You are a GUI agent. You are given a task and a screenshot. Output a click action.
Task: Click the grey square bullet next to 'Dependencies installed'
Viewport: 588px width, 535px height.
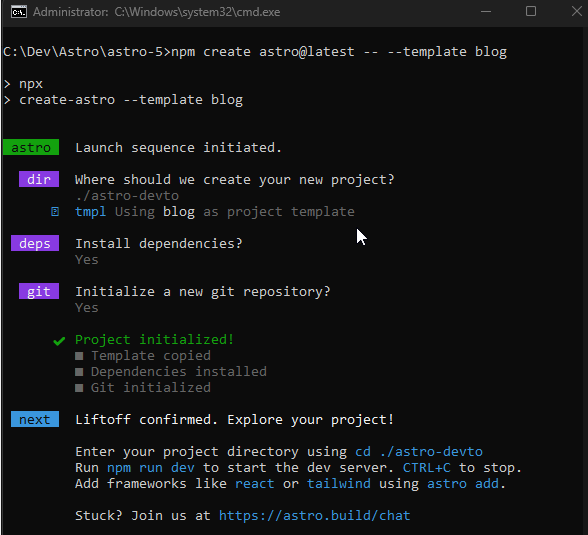pyautogui.click(x=79, y=372)
